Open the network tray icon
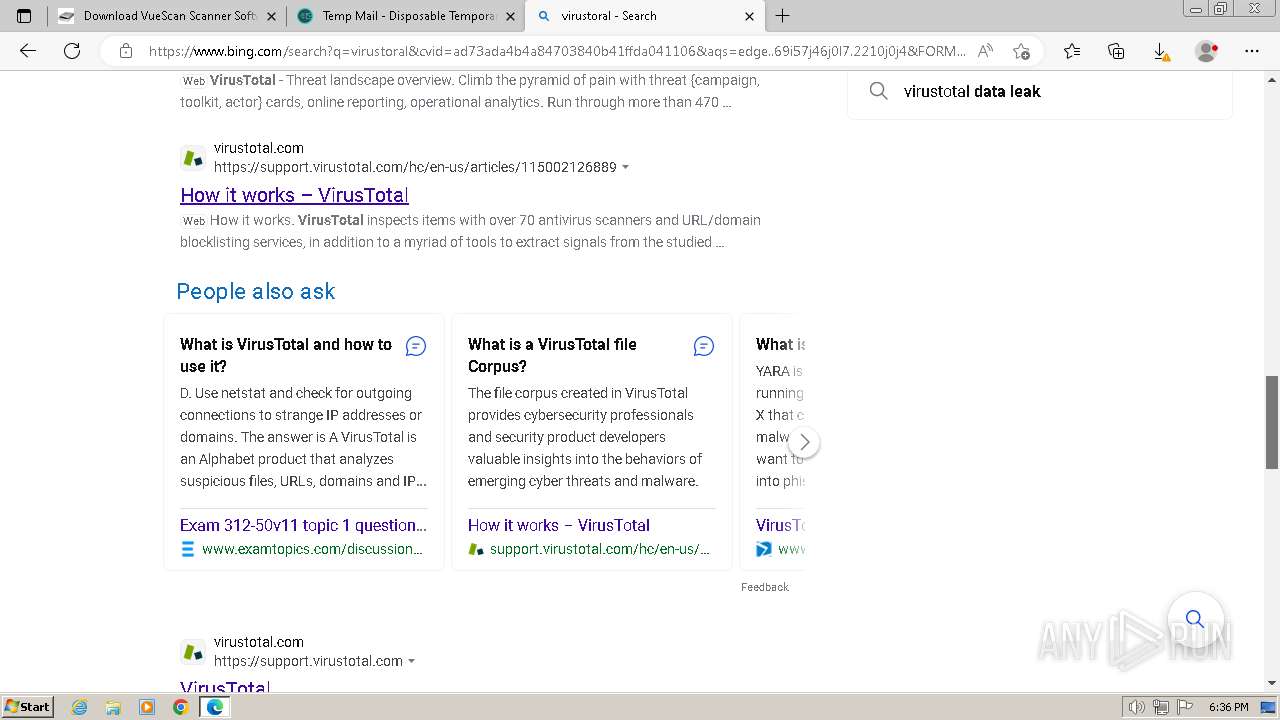This screenshot has width=1280, height=720. point(1161,707)
